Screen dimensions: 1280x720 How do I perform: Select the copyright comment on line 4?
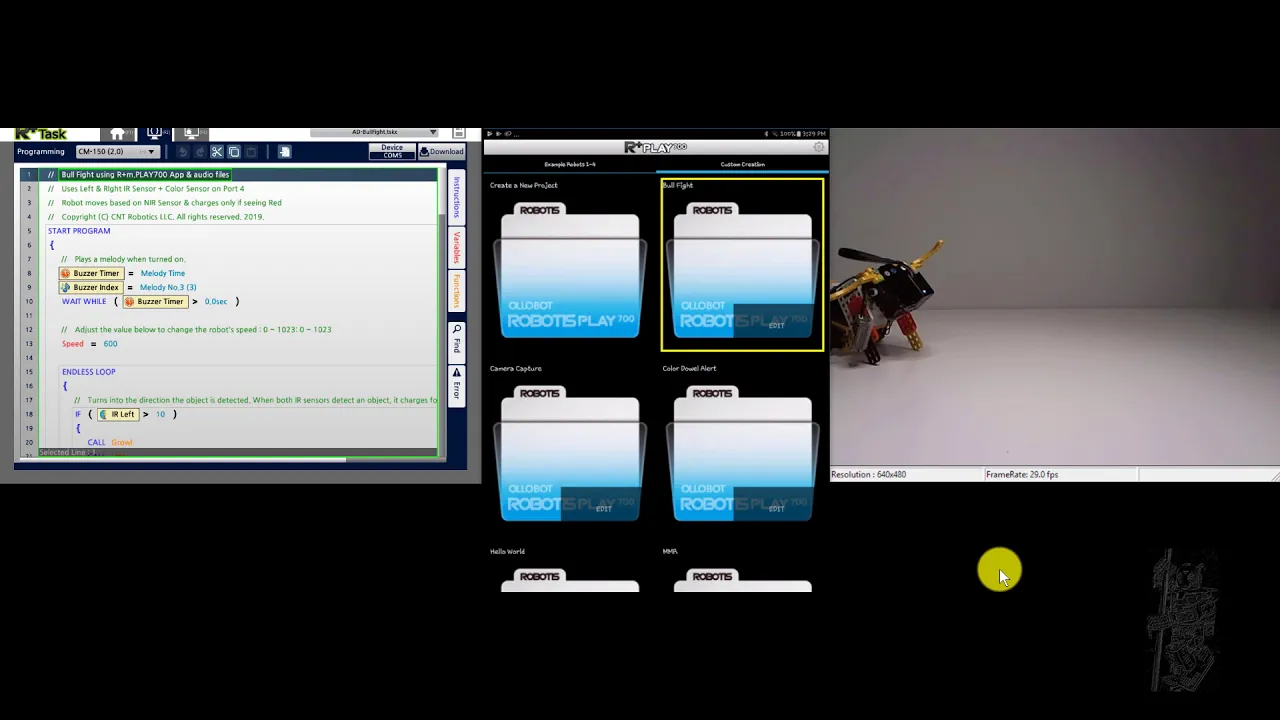click(162, 216)
